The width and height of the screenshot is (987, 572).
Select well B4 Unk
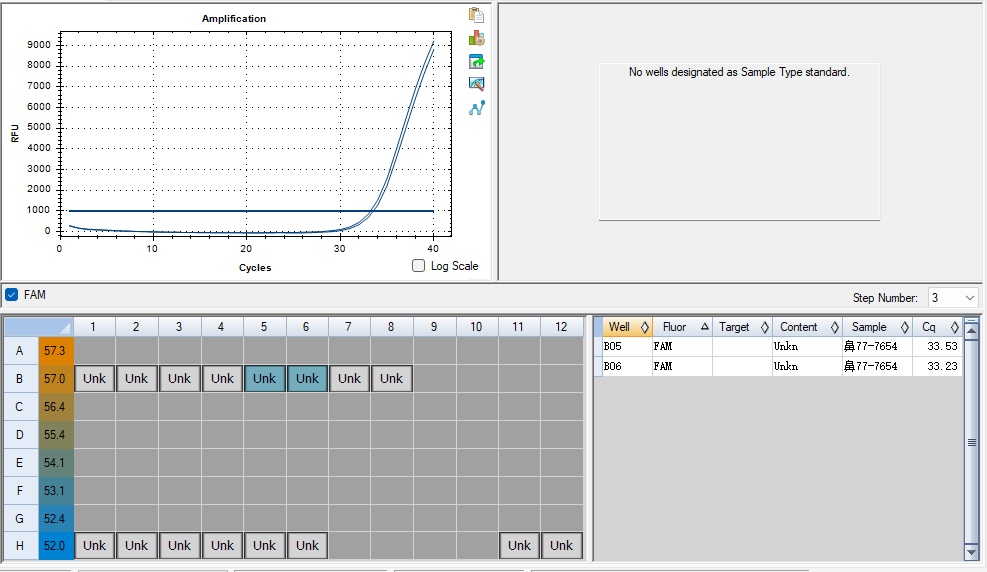tap(222, 379)
